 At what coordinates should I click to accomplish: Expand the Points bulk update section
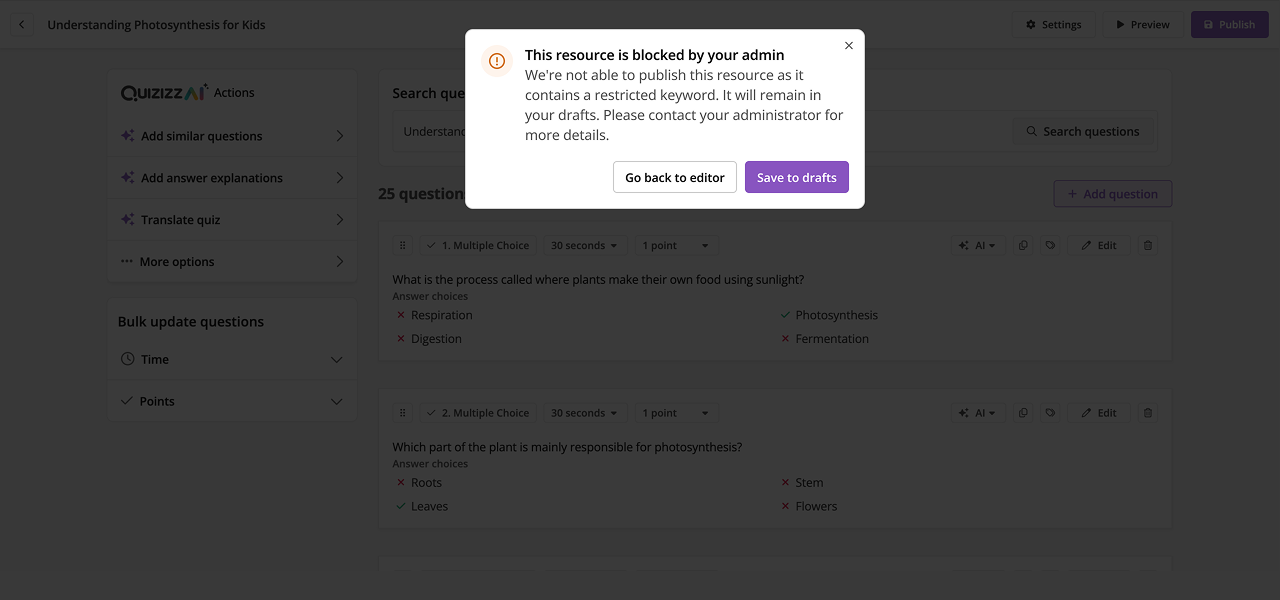click(x=232, y=400)
